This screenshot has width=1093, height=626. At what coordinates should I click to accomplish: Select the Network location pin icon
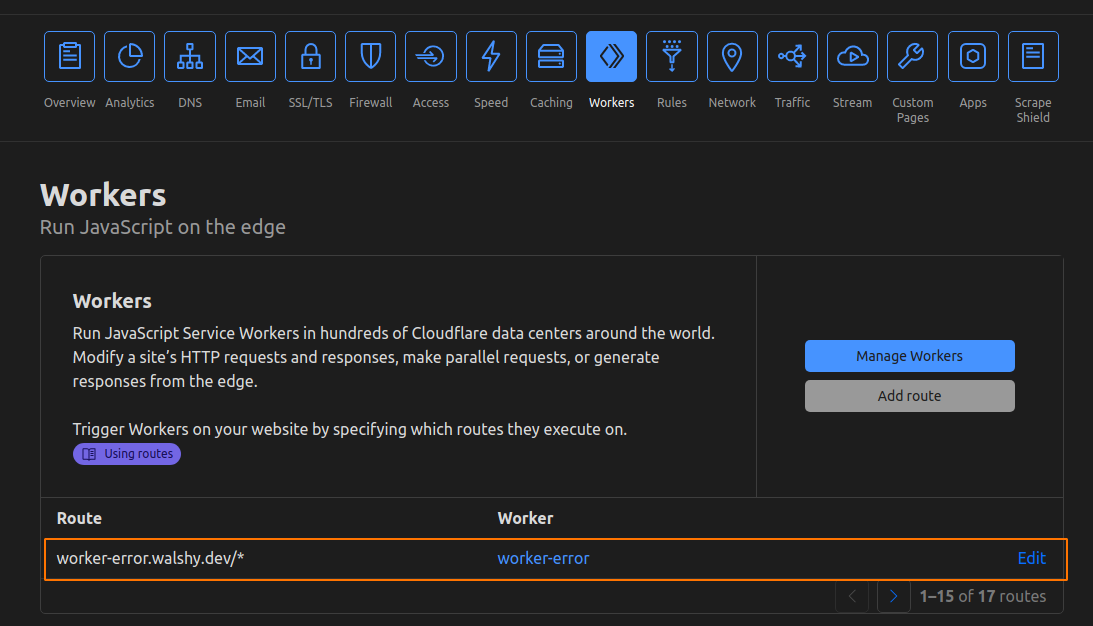pos(732,57)
